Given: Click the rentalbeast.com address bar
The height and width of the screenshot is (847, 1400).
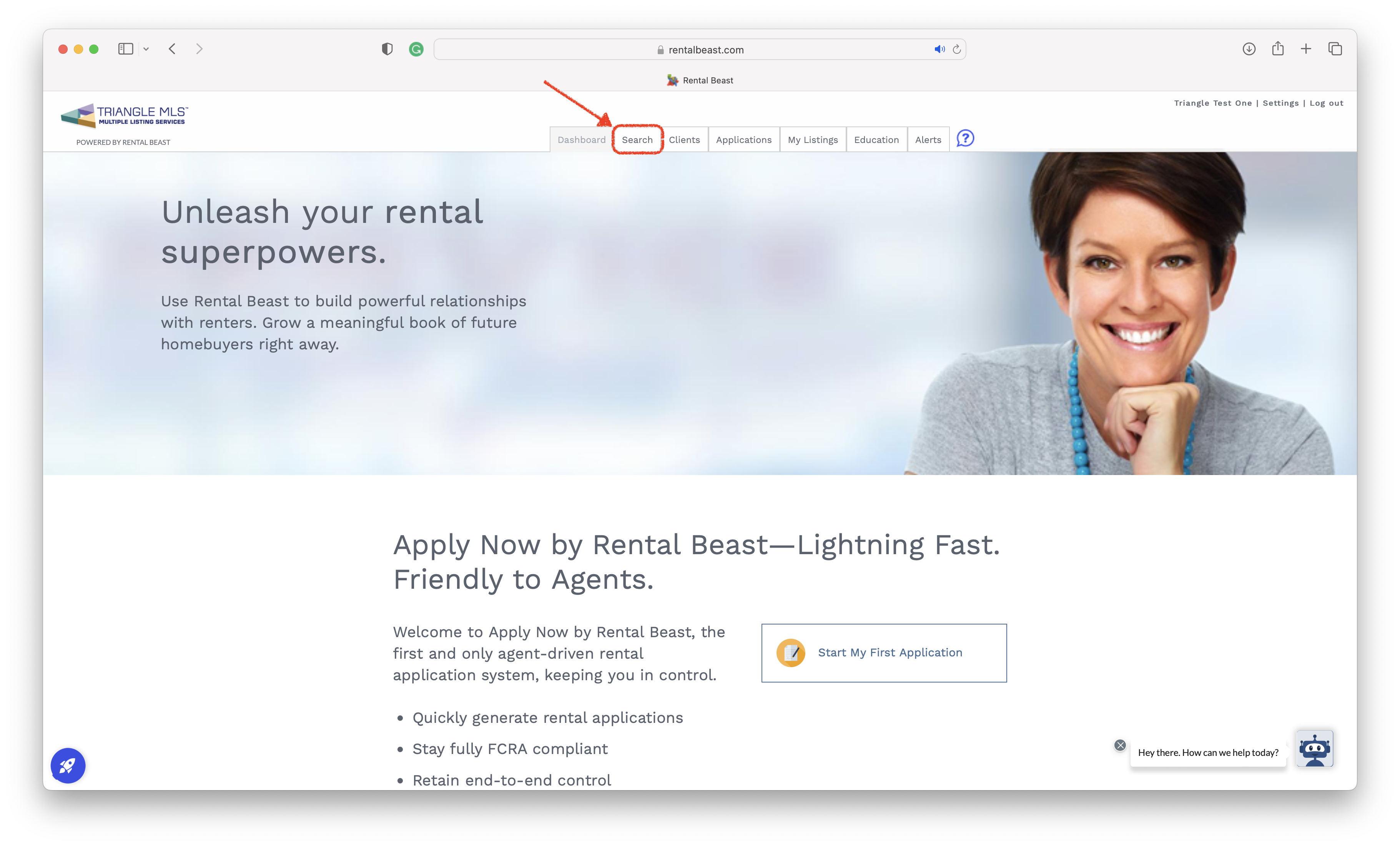Looking at the screenshot, I should click(x=700, y=50).
